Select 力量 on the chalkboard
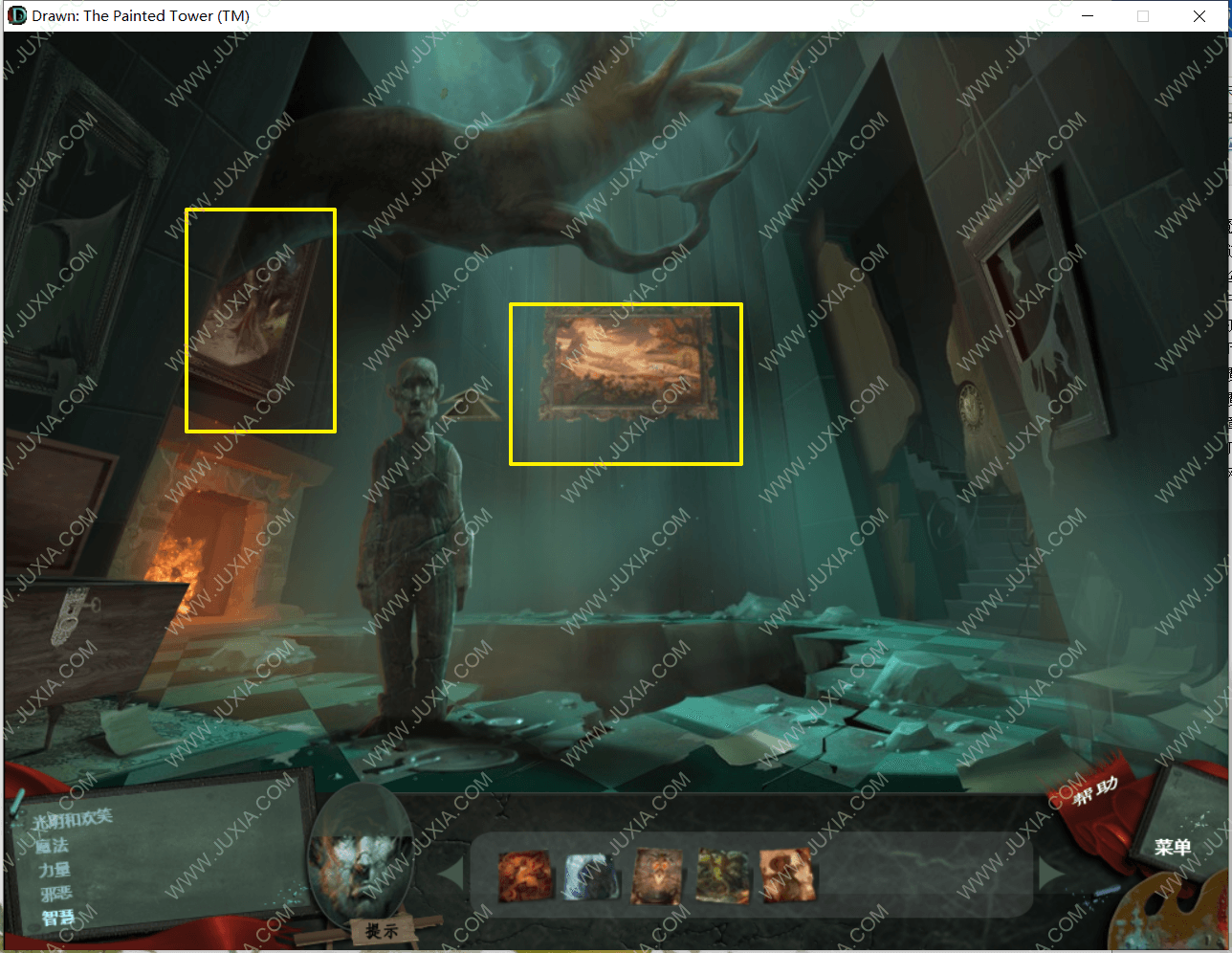 [55, 870]
